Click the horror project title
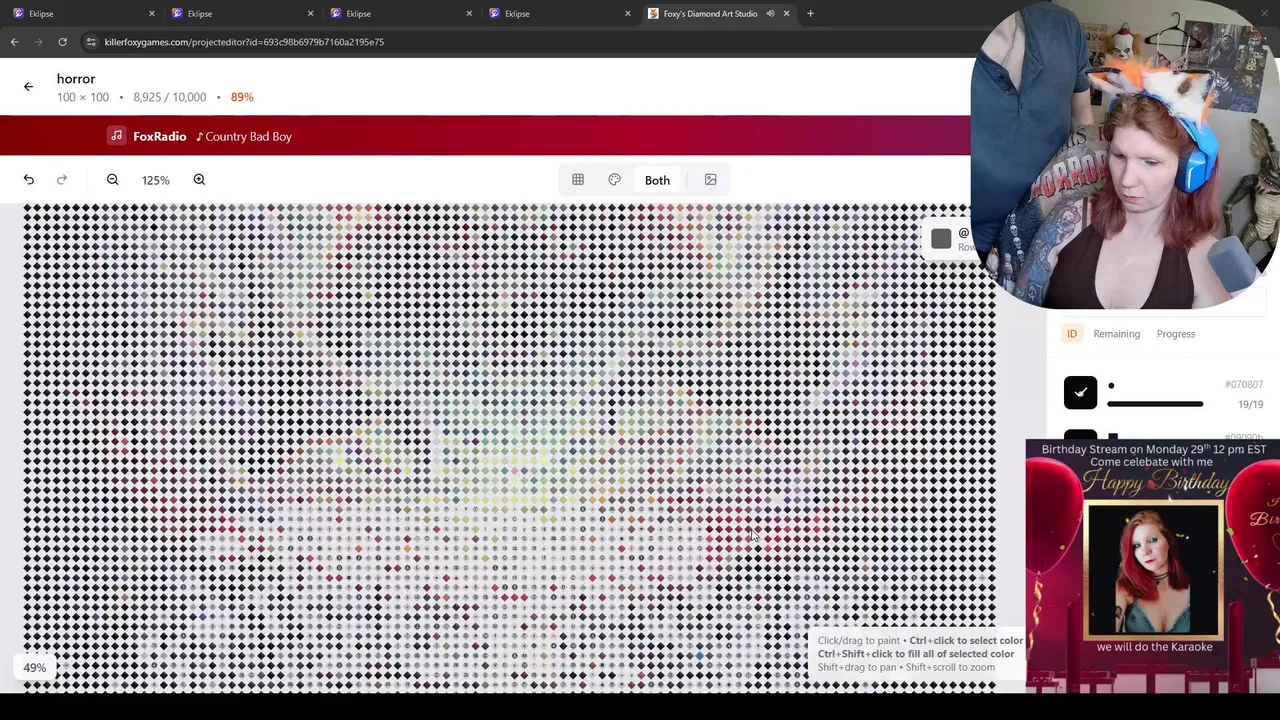1280x720 pixels. 76,79
